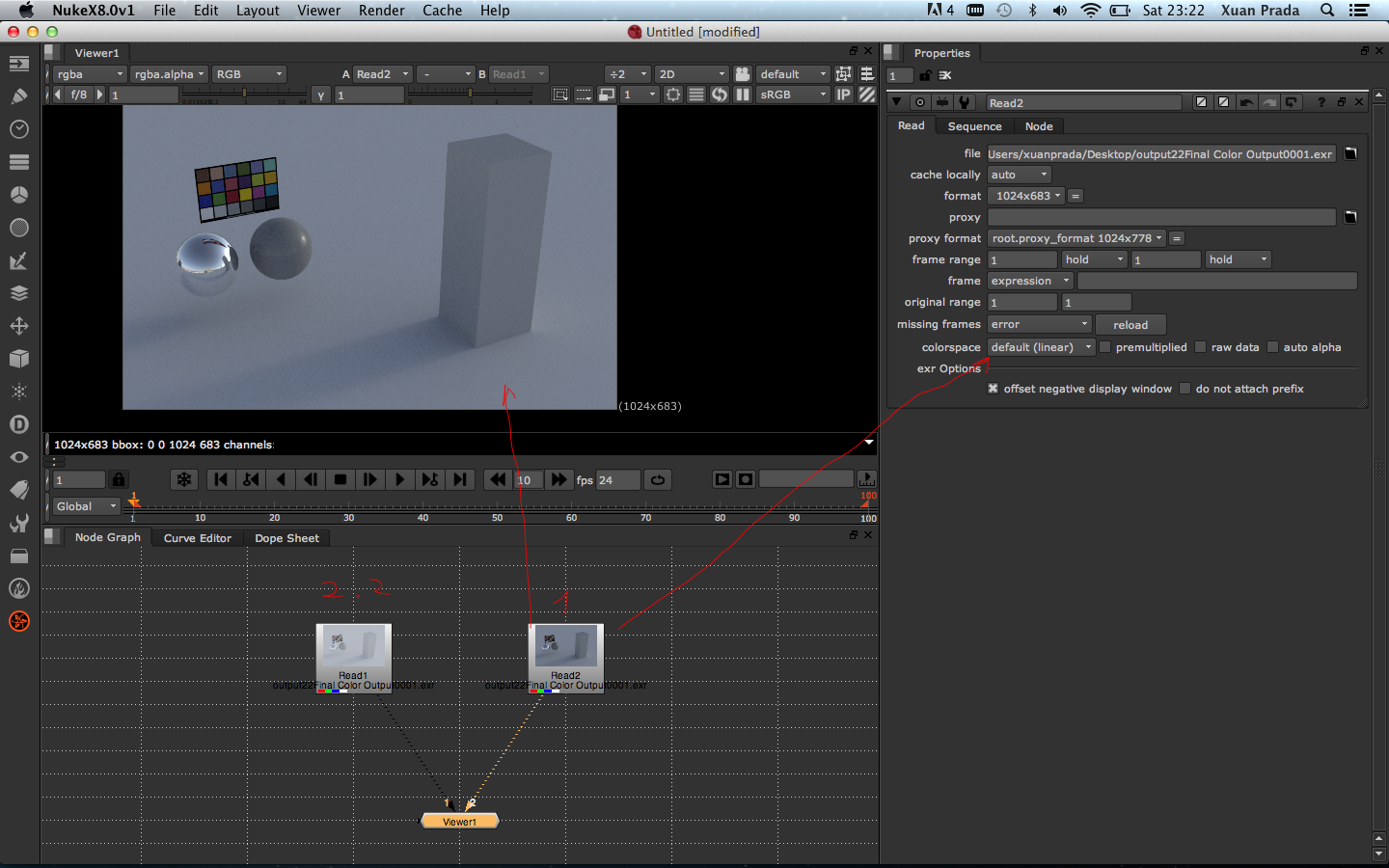The width and height of the screenshot is (1389, 868).
Task: Click the viewer refresh circular arrow icon
Action: tap(720, 95)
